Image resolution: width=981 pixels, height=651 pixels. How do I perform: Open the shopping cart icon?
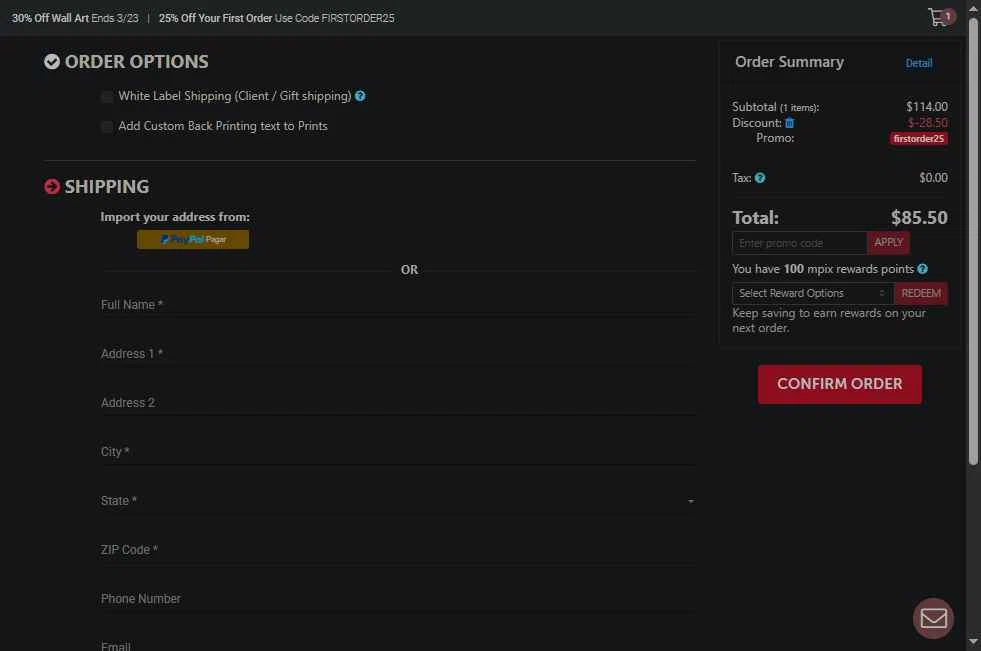pyautogui.click(x=938, y=17)
